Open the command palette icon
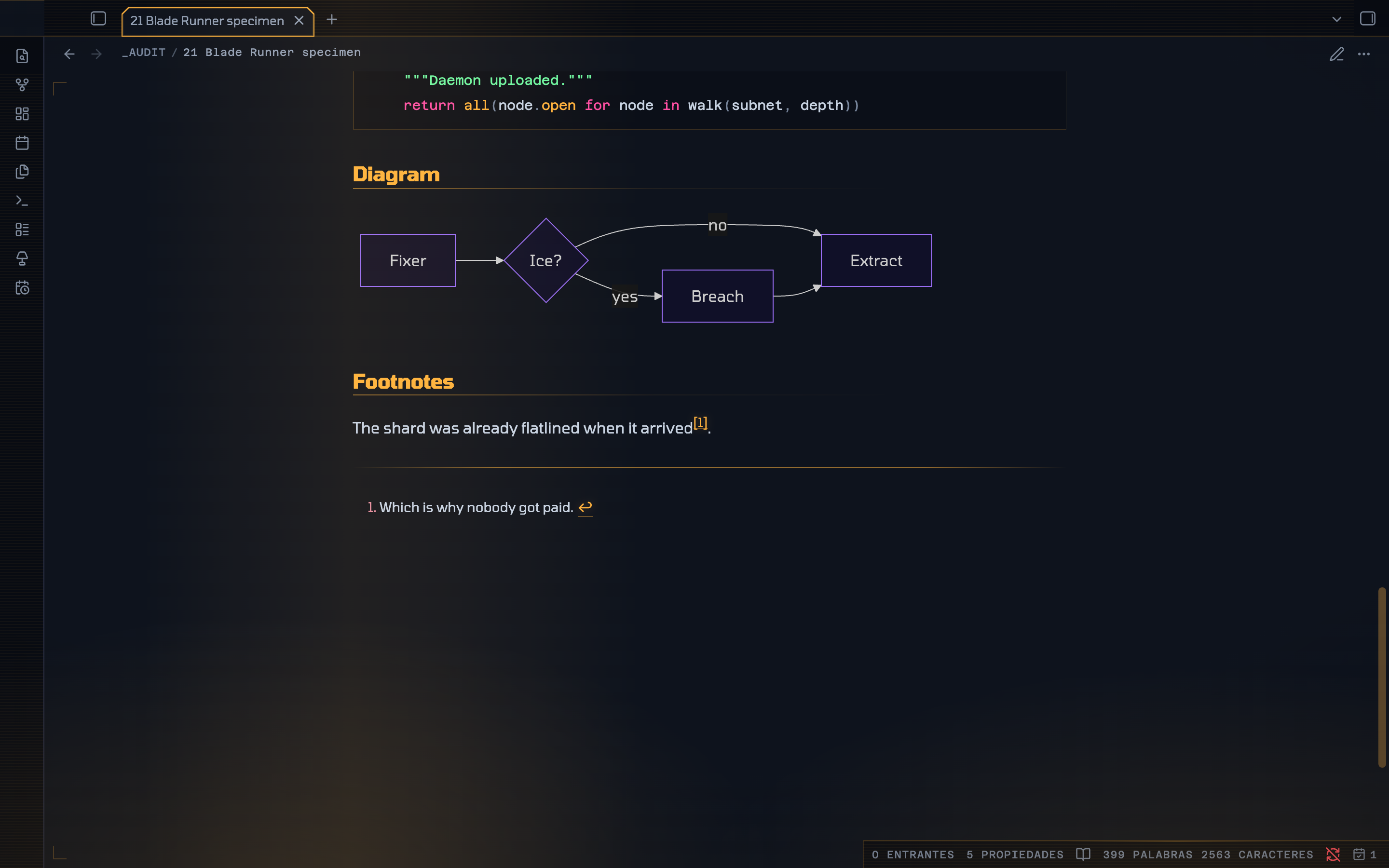 22,200
